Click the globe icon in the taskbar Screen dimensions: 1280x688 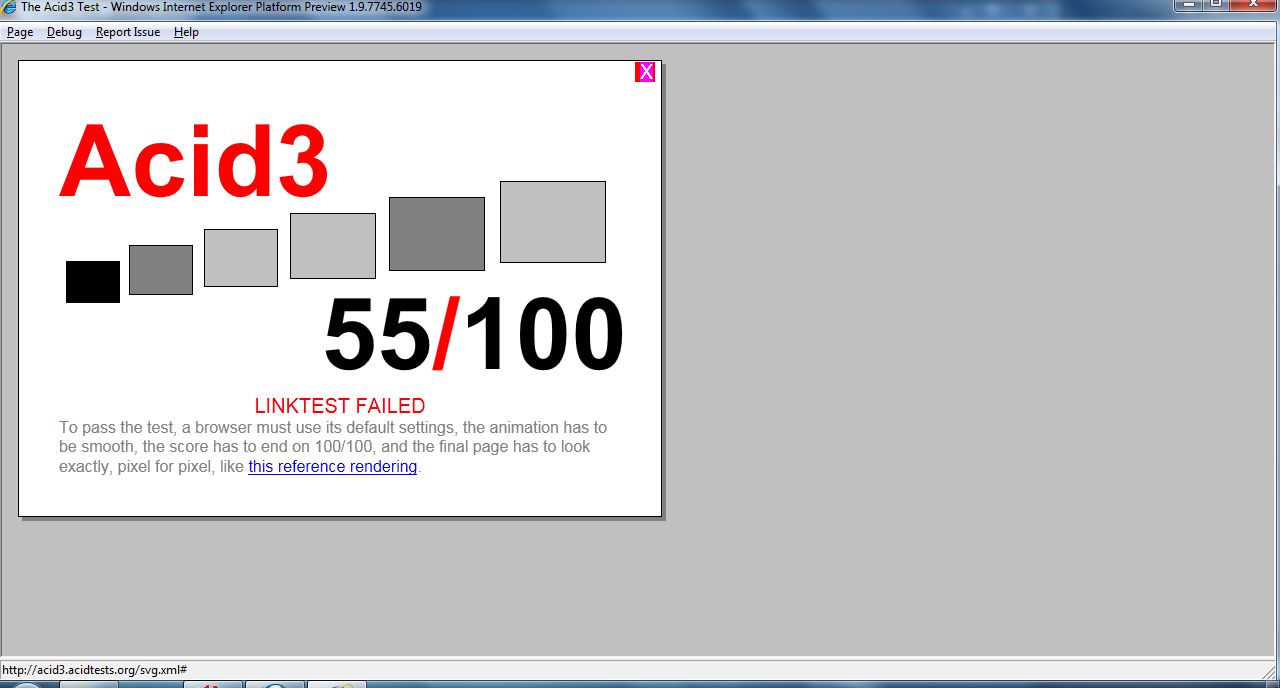275,684
